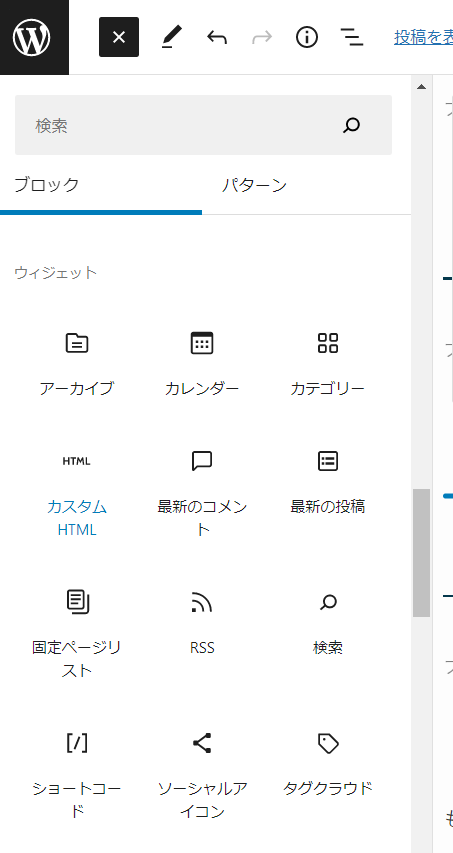Insert the 最新のコメント block
Viewport: 453px width, 853px height.
(202, 493)
